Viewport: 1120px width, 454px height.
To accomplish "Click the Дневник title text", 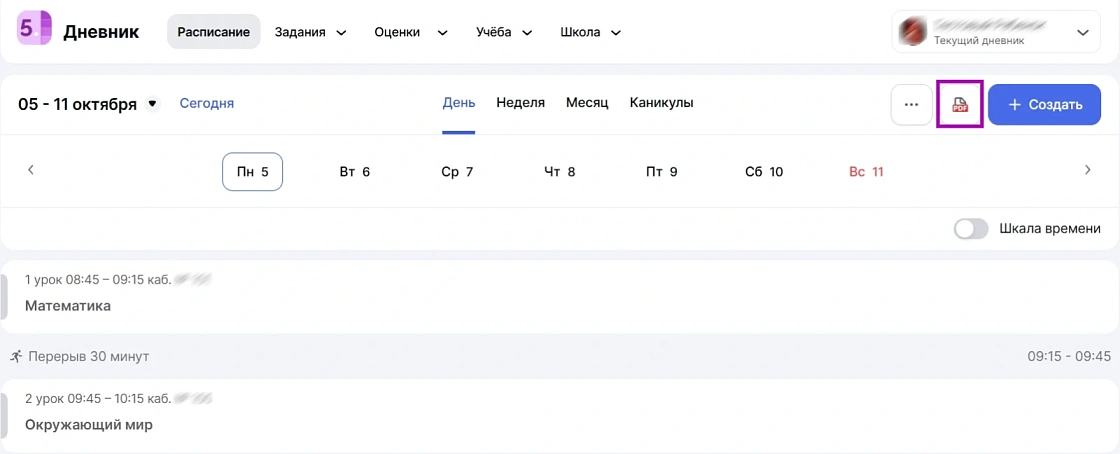I will point(101,32).
